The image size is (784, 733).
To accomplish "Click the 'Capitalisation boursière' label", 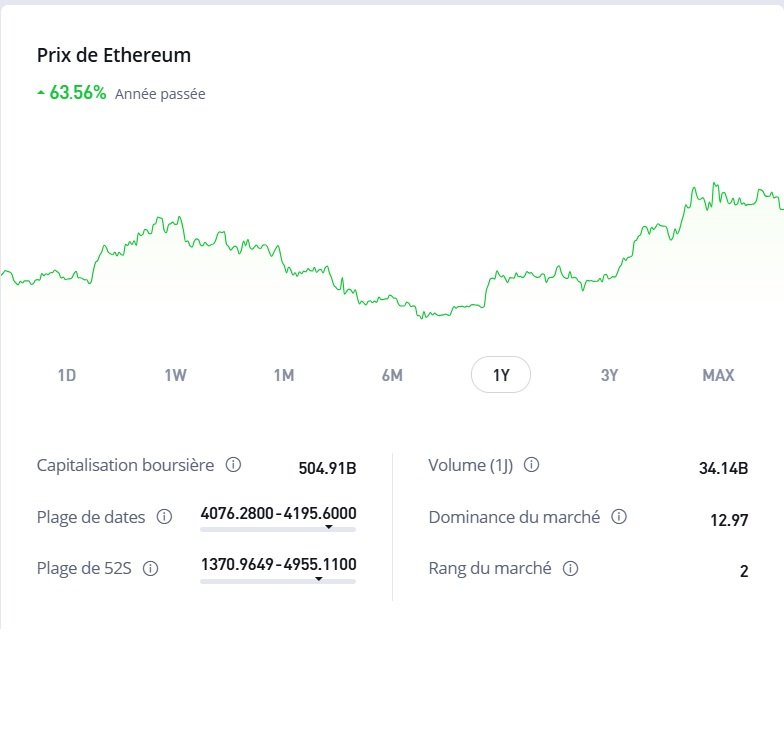I will point(126,465).
